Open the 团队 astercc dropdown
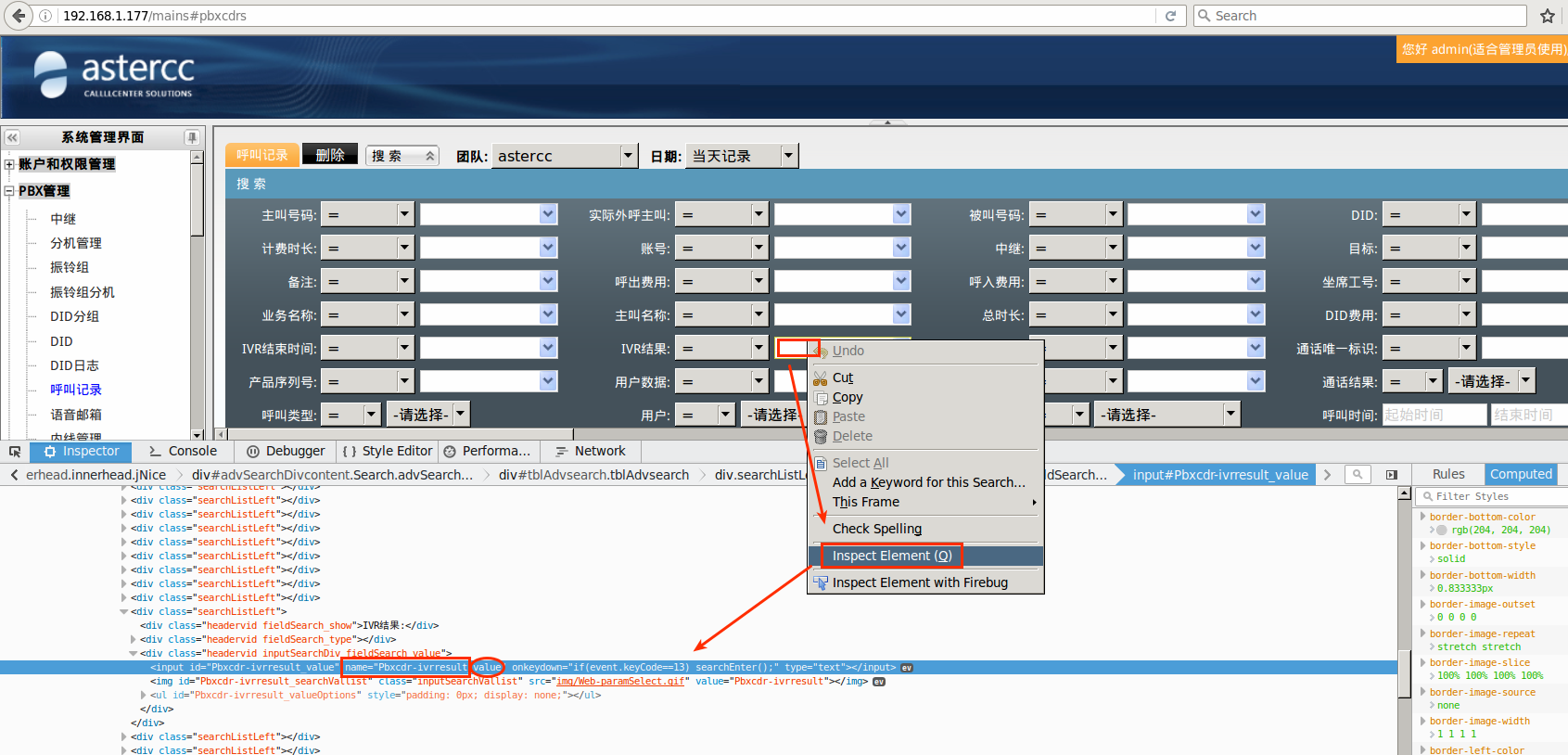The image size is (1568, 755). pyautogui.click(x=628, y=156)
